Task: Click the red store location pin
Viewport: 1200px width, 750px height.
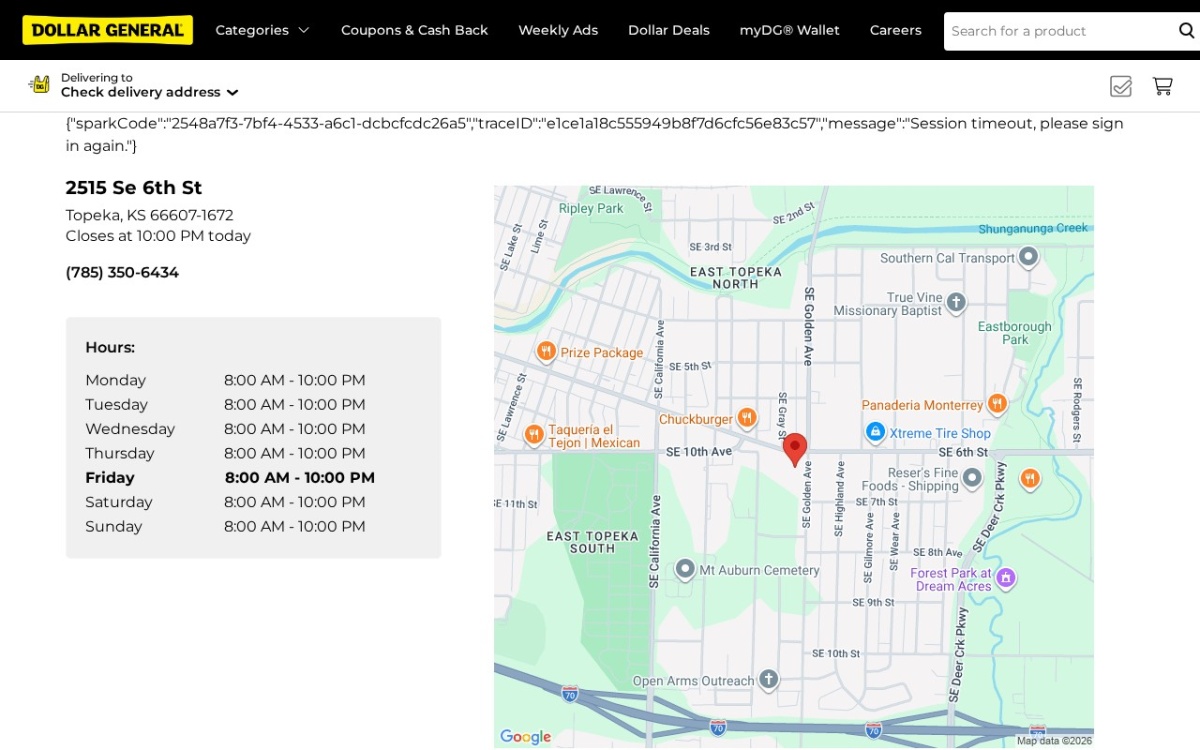Action: point(795,450)
